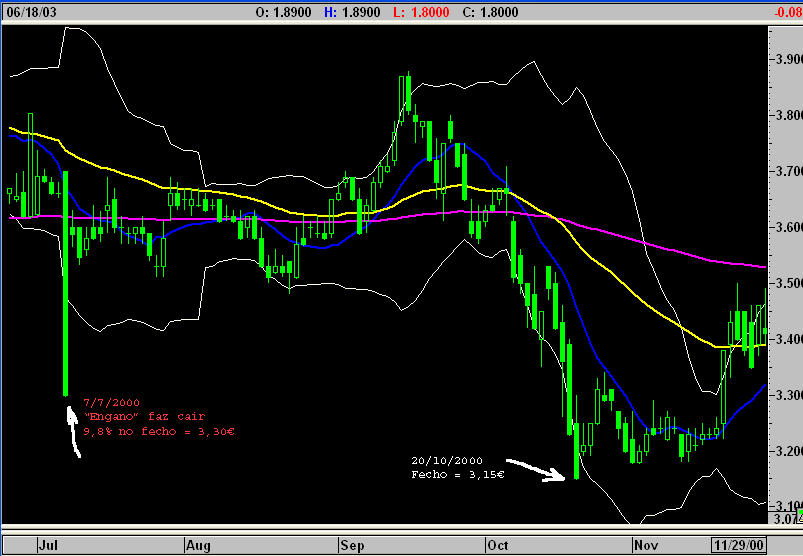The width and height of the screenshot is (803, 556).
Task: Click the Fecho = 3,15€ annotation text
Action: tap(458, 475)
